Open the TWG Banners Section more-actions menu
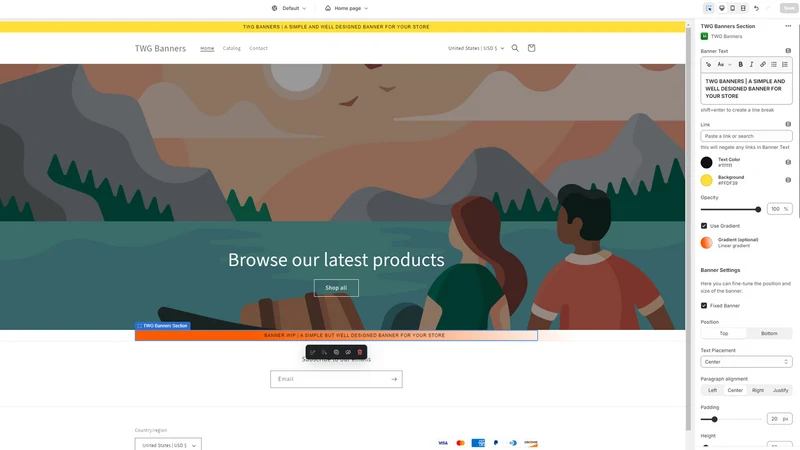Image resolution: width=800 pixels, height=450 pixels. [x=788, y=26]
